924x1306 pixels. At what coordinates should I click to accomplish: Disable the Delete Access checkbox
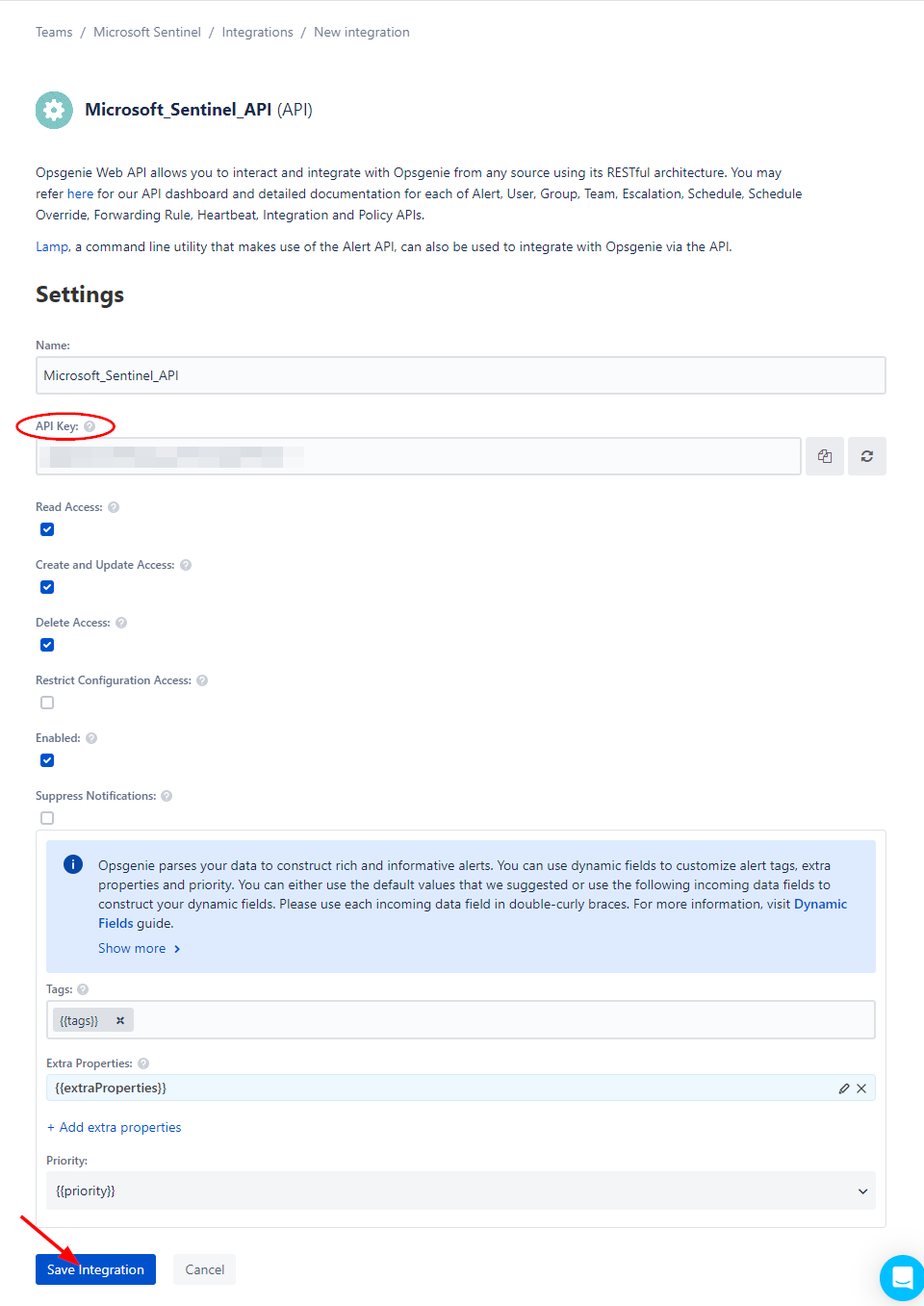click(47, 645)
